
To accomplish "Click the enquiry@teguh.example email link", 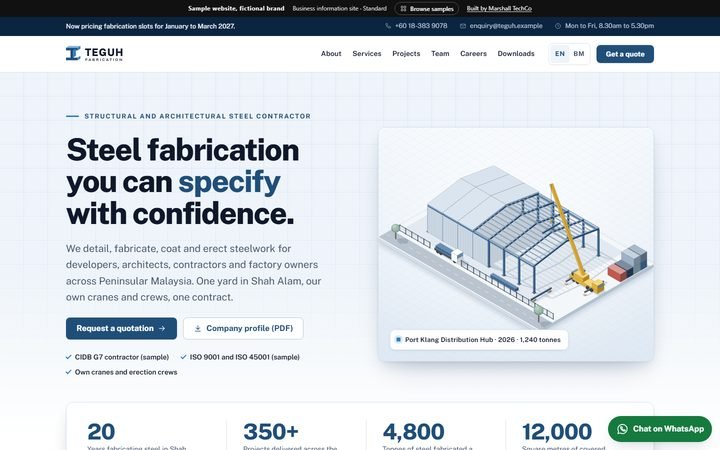I will [x=506, y=26].
